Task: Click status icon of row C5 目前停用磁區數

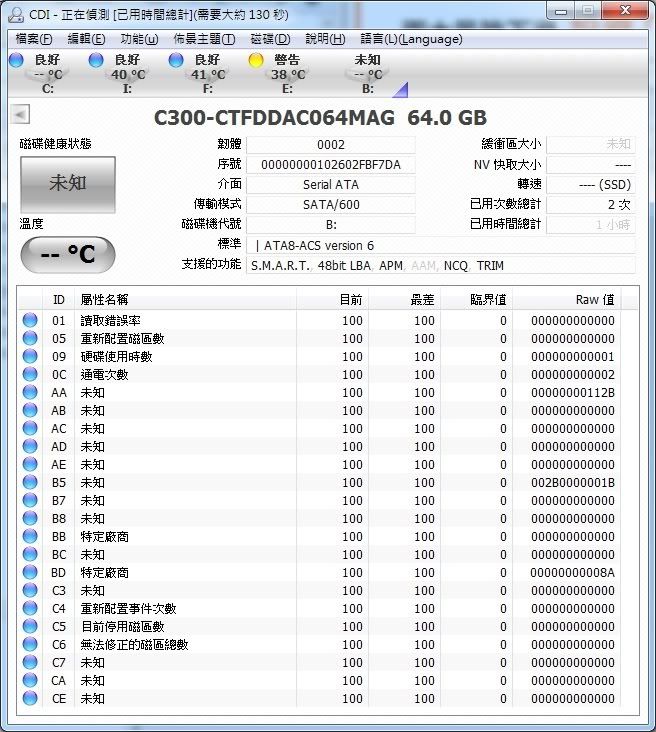Action: pos(30,626)
